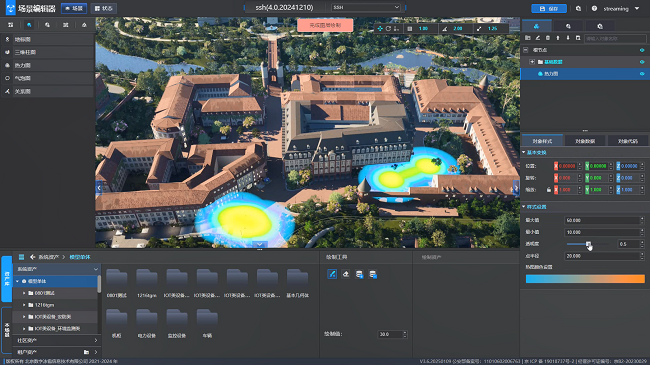Viewport: 650px width, 365px height.
Task: Expand the 1216tgm folder in asset tree
Action: click(24, 305)
